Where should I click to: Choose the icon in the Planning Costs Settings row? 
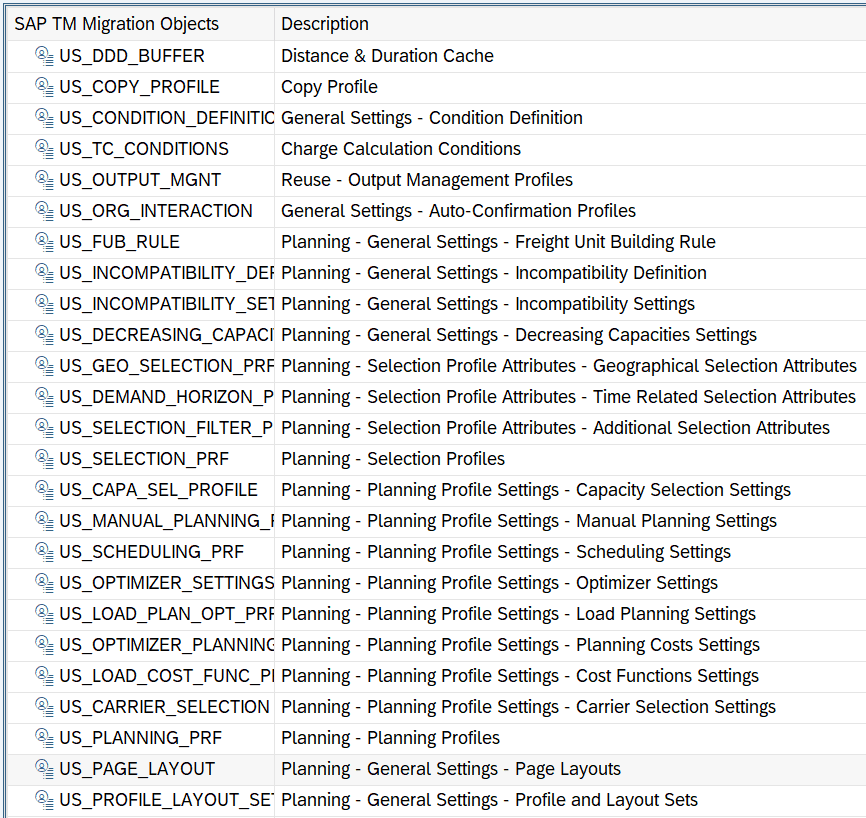44,645
